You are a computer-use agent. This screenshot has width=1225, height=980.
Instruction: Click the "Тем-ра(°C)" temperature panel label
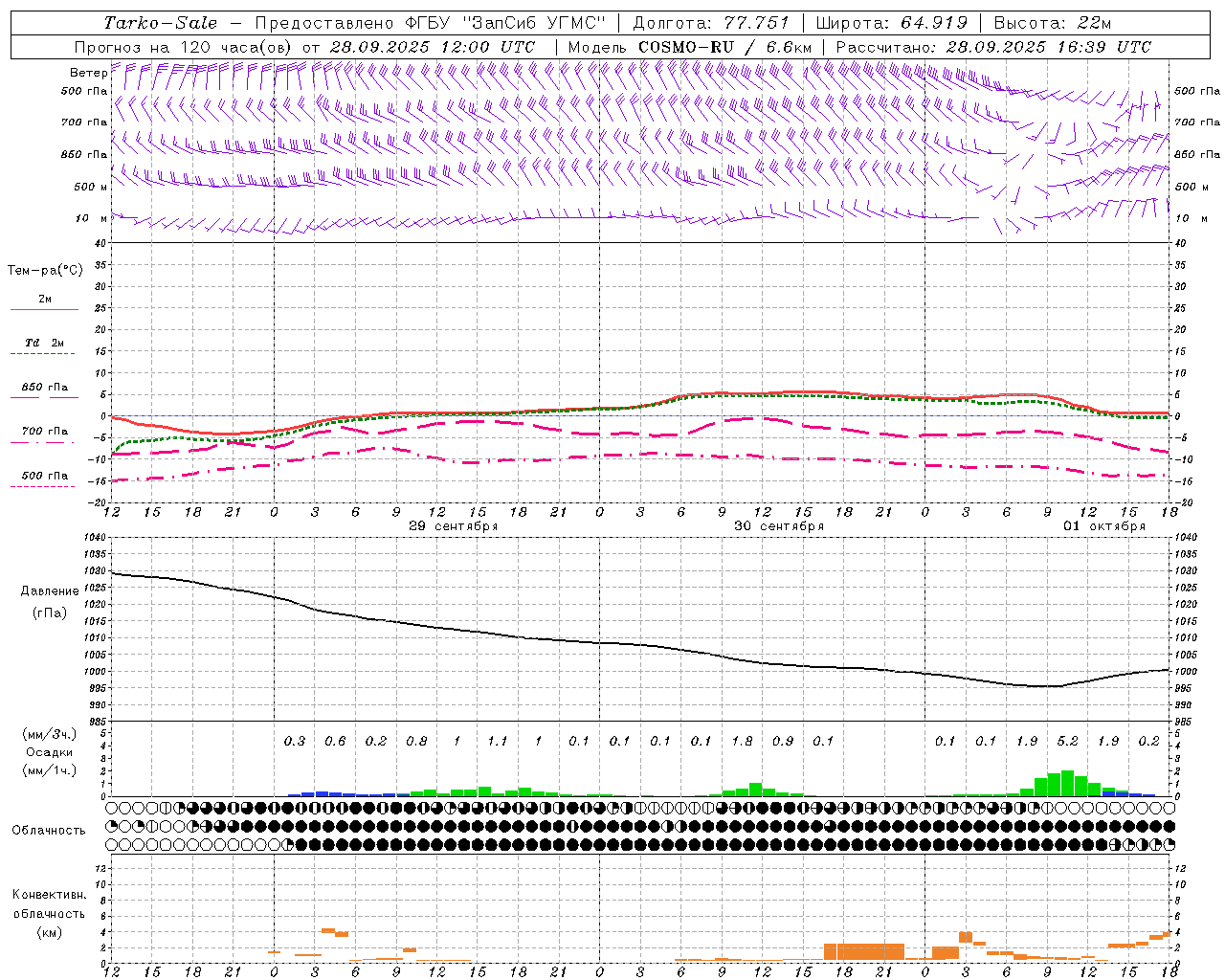pyautogui.click(x=45, y=271)
